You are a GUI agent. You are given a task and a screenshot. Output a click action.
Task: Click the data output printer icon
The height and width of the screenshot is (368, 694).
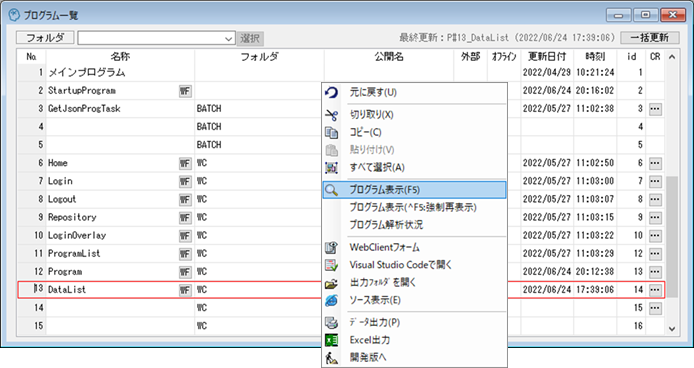coord(332,322)
